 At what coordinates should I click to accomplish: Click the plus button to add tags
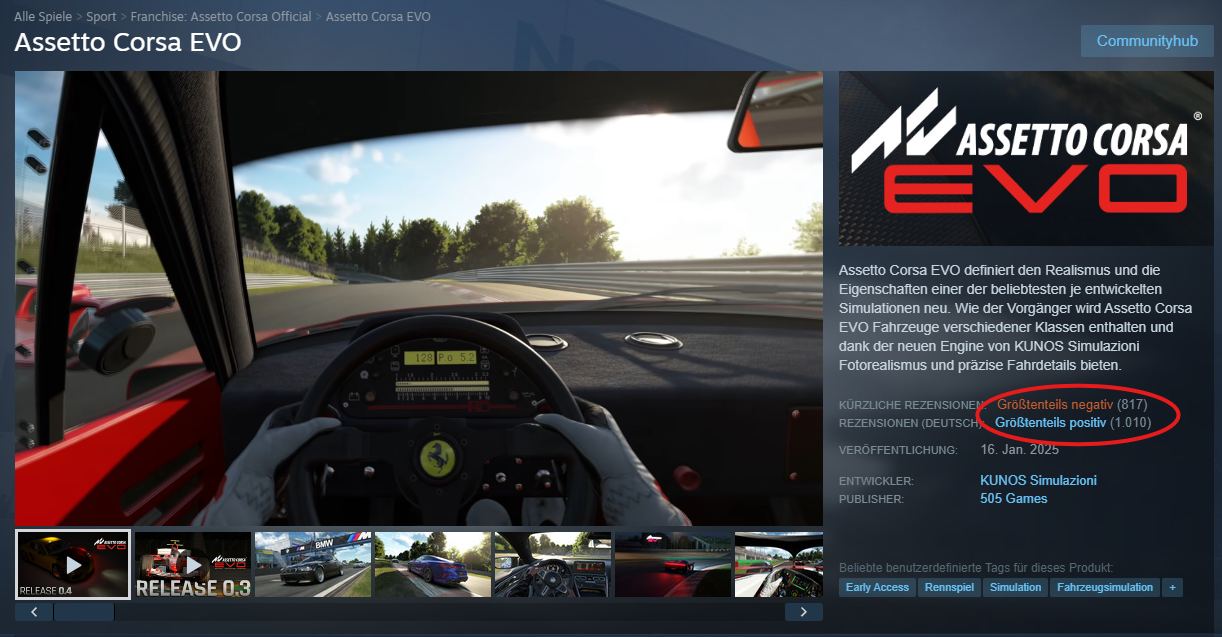click(1172, 587)
